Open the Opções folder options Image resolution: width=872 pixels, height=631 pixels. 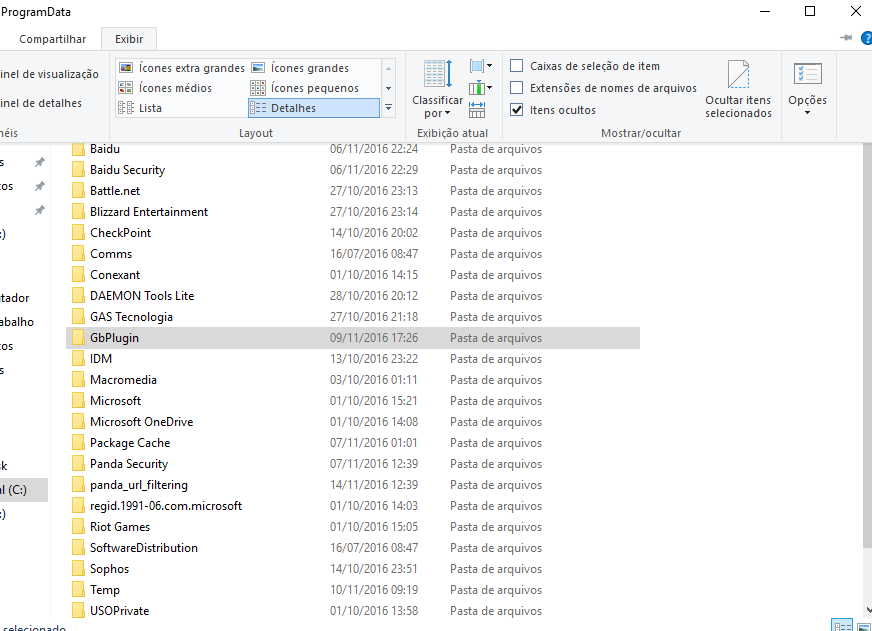(807, 89)
